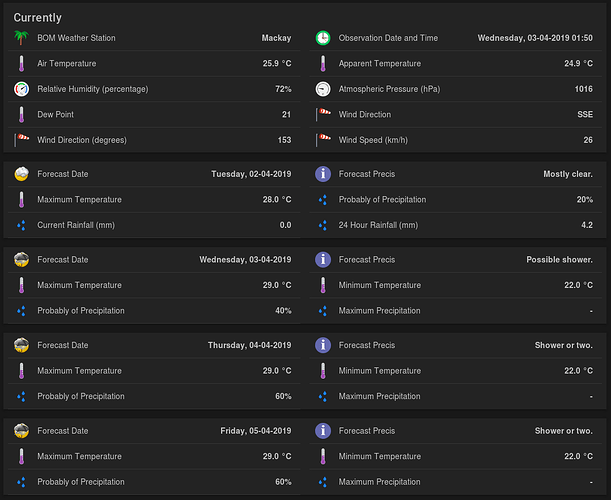
Task: Click the Relative Humidity gauge icon
Action: 21,89
